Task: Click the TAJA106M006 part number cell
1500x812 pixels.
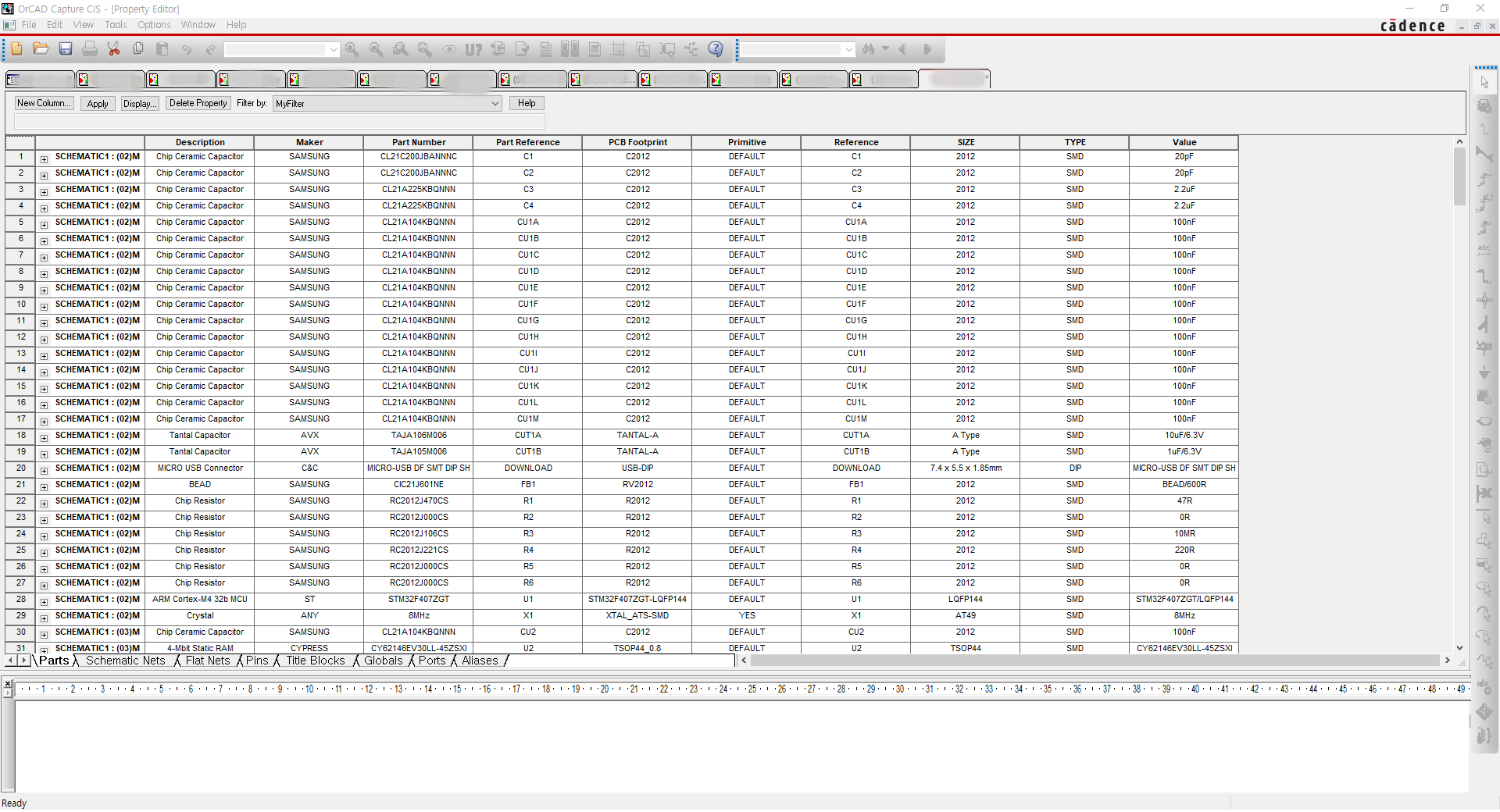Action: [x=419, y=436]
